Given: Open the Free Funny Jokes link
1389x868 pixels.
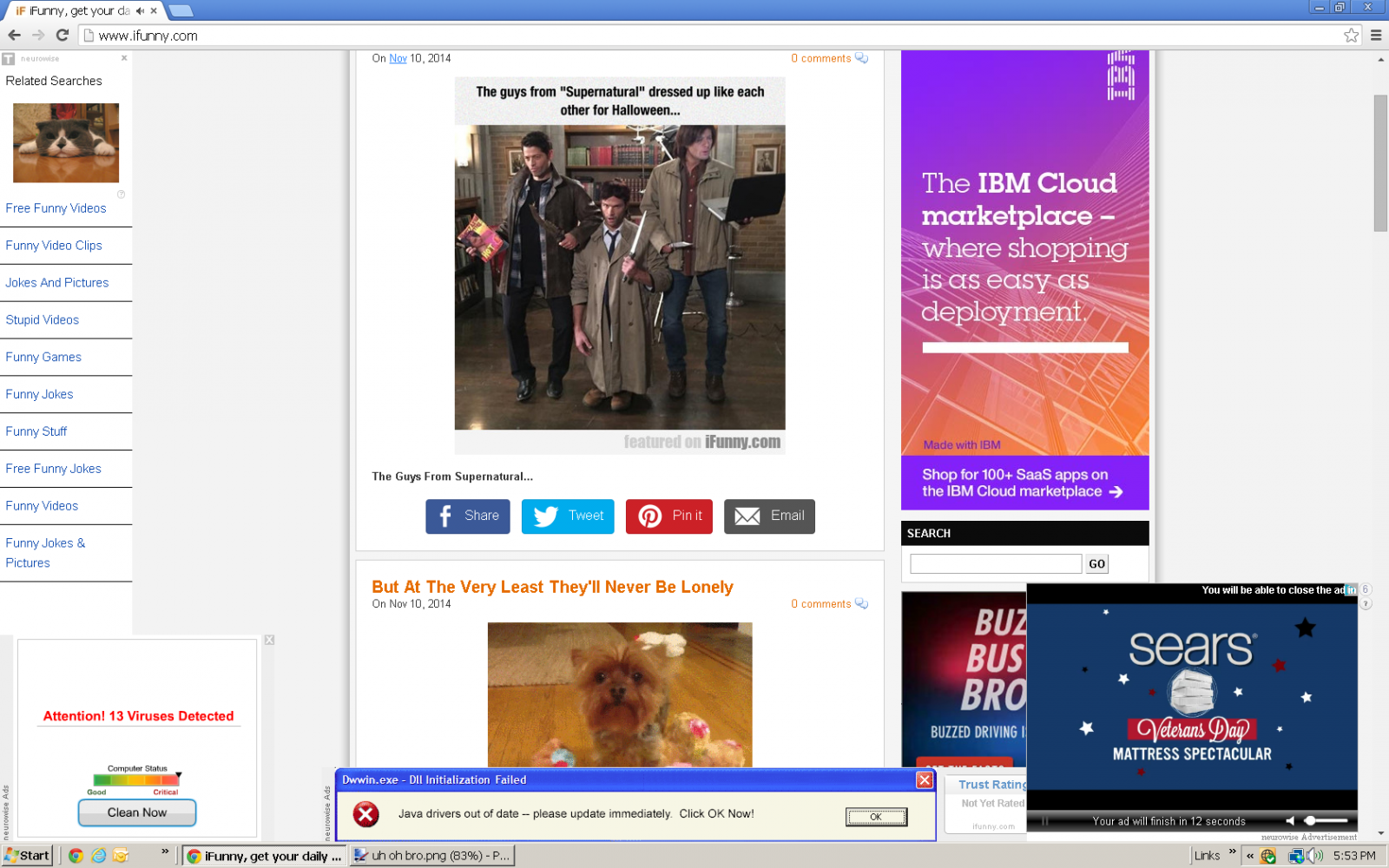Looking at the screenshot, I should tap(53, 470).
